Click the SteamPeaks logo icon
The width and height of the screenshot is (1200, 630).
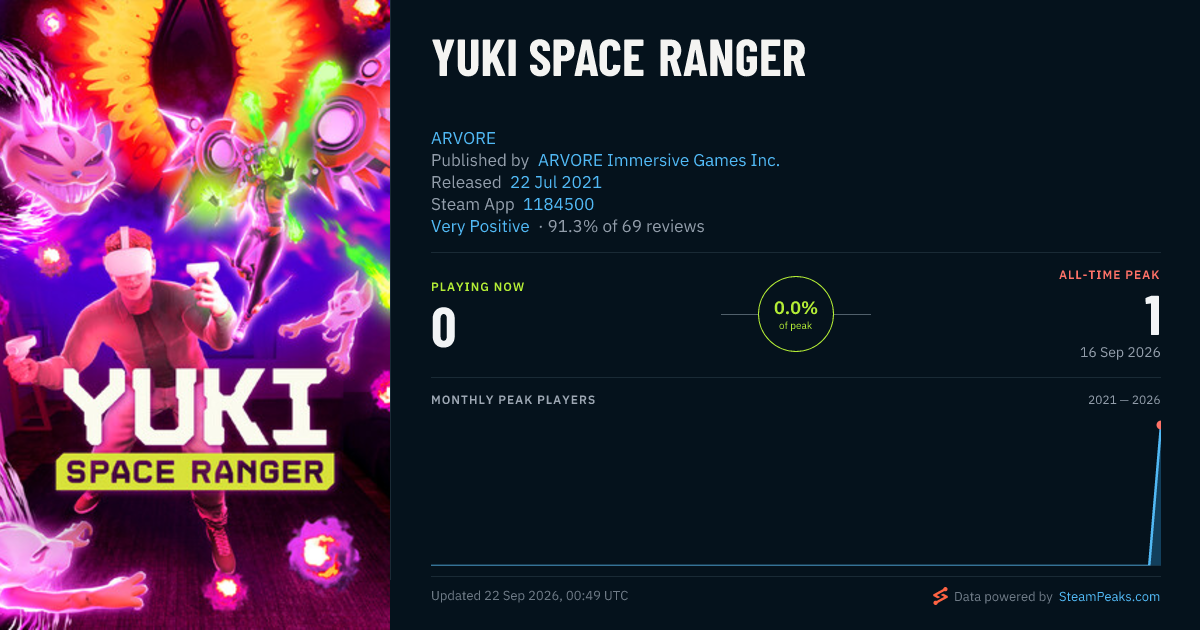coord(940,597)
